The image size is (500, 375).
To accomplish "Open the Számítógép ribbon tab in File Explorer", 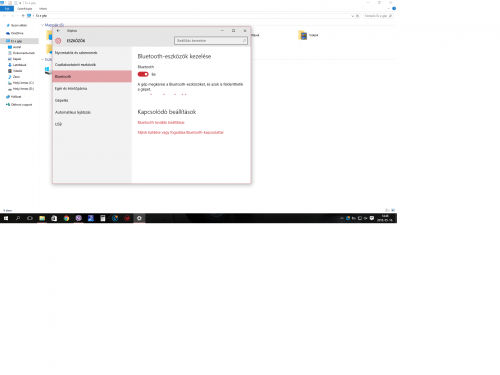I will click(x=25, y=9).
